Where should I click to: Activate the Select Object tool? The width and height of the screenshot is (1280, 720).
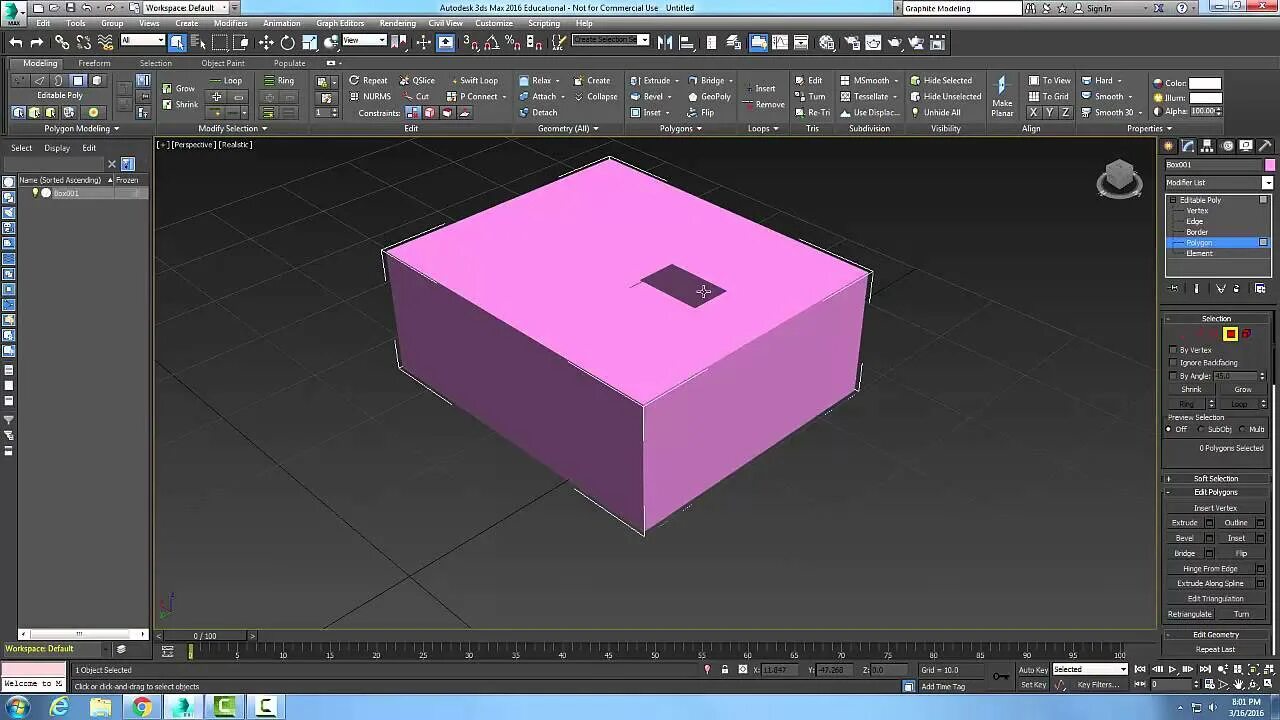click(x=177, y=42)
